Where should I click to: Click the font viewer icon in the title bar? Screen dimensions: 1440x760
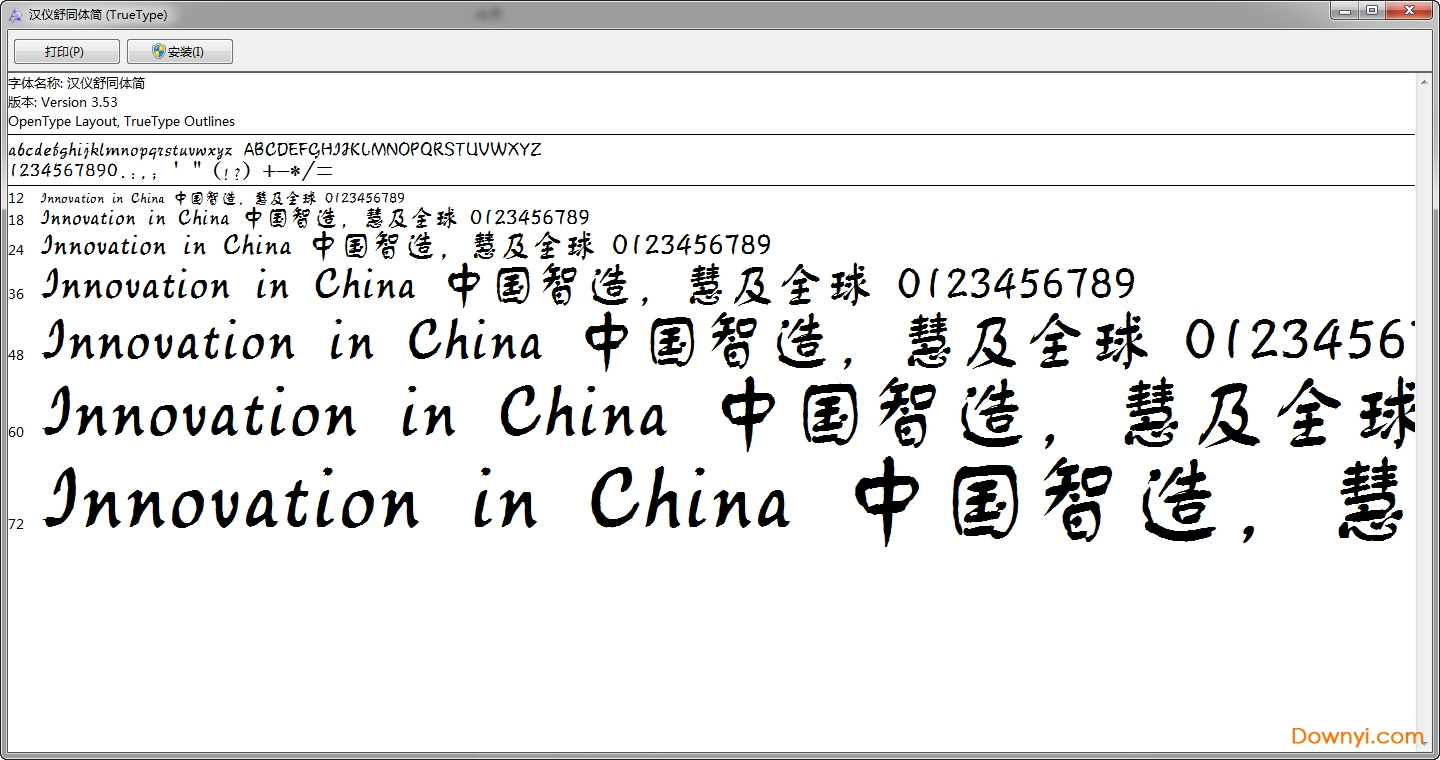15,15
